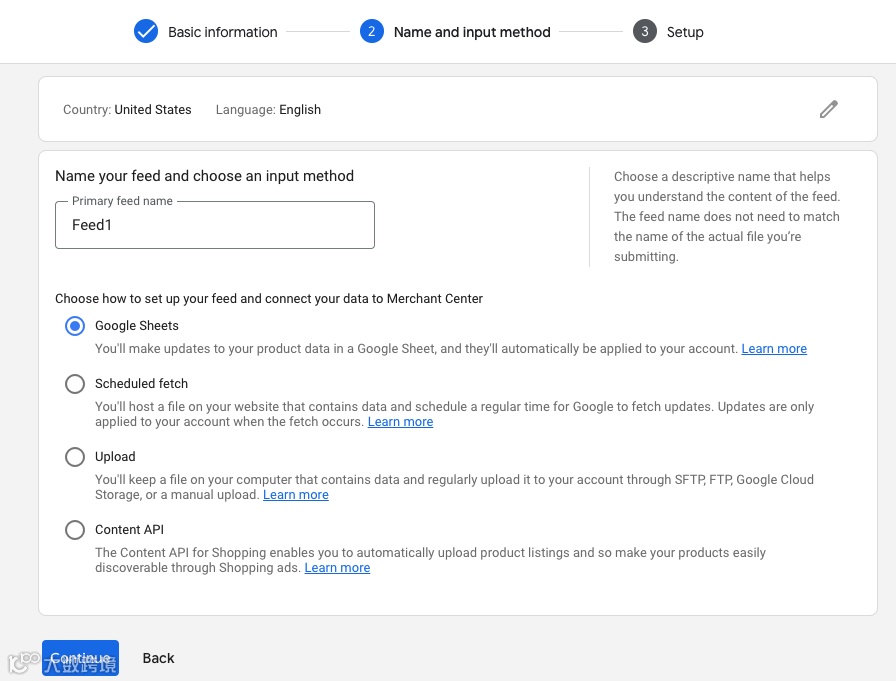Go to Basic information step
Viewport: 896px width, 681px height.
coord(222,32)
